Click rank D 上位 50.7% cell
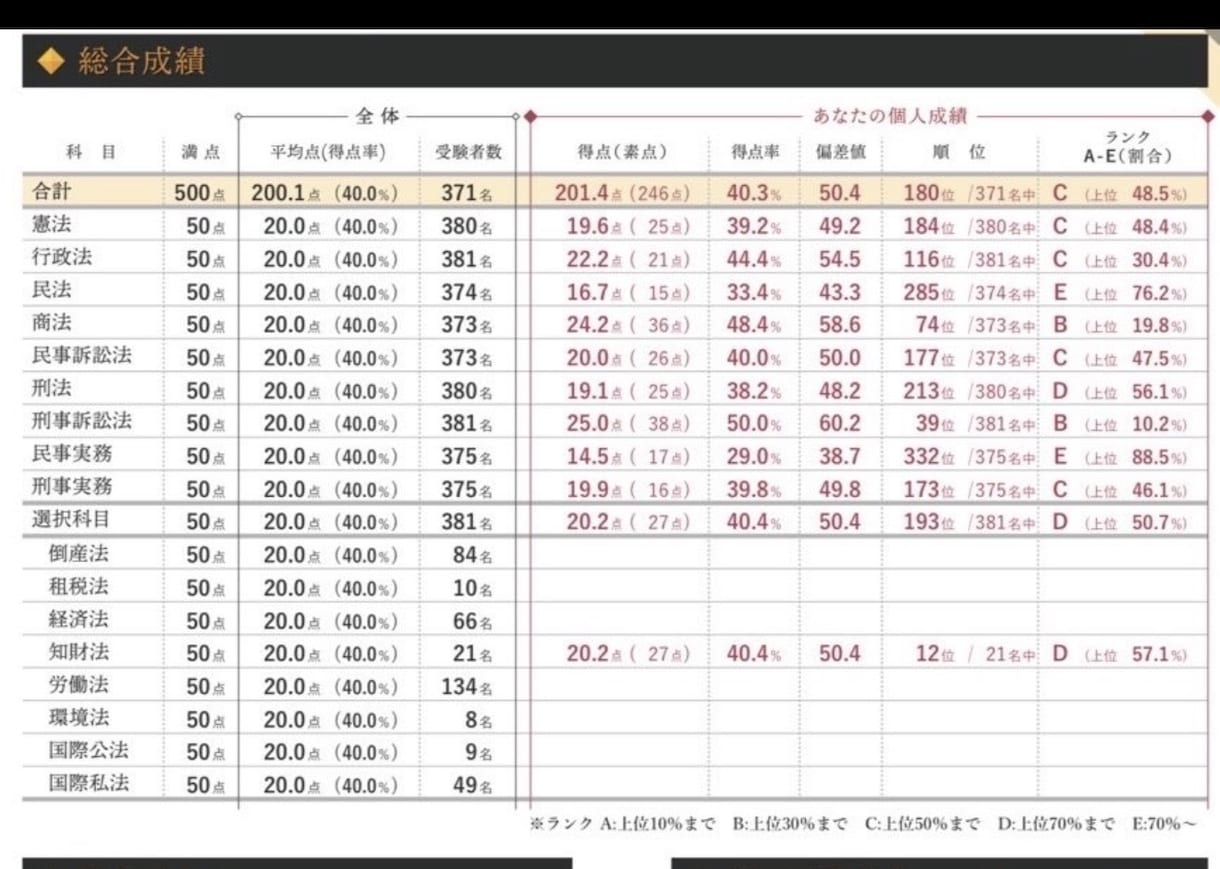 tap(1120, 522)
